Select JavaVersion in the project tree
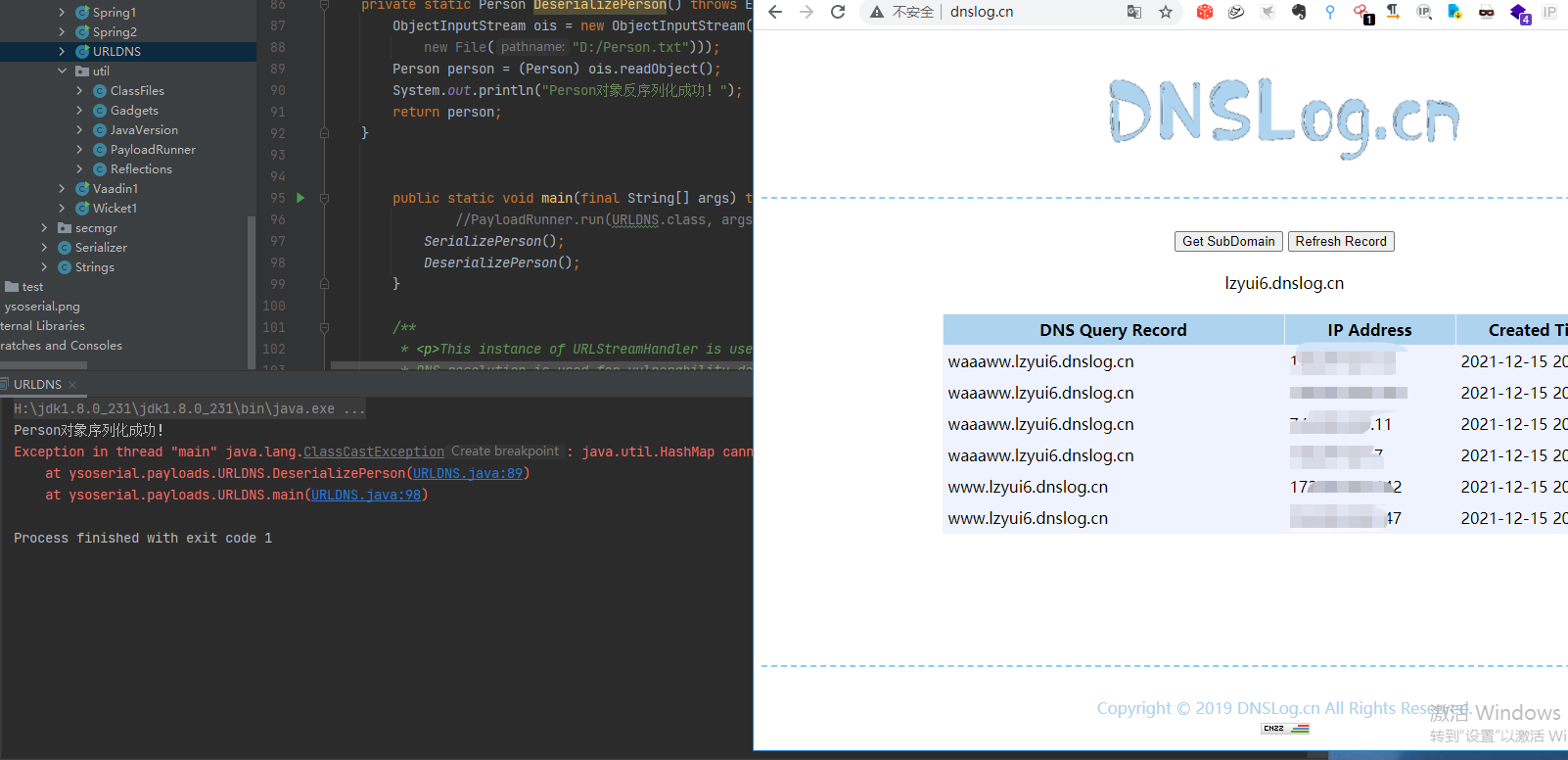Viewport: 1568px width, 760px height. pos(144,130)
